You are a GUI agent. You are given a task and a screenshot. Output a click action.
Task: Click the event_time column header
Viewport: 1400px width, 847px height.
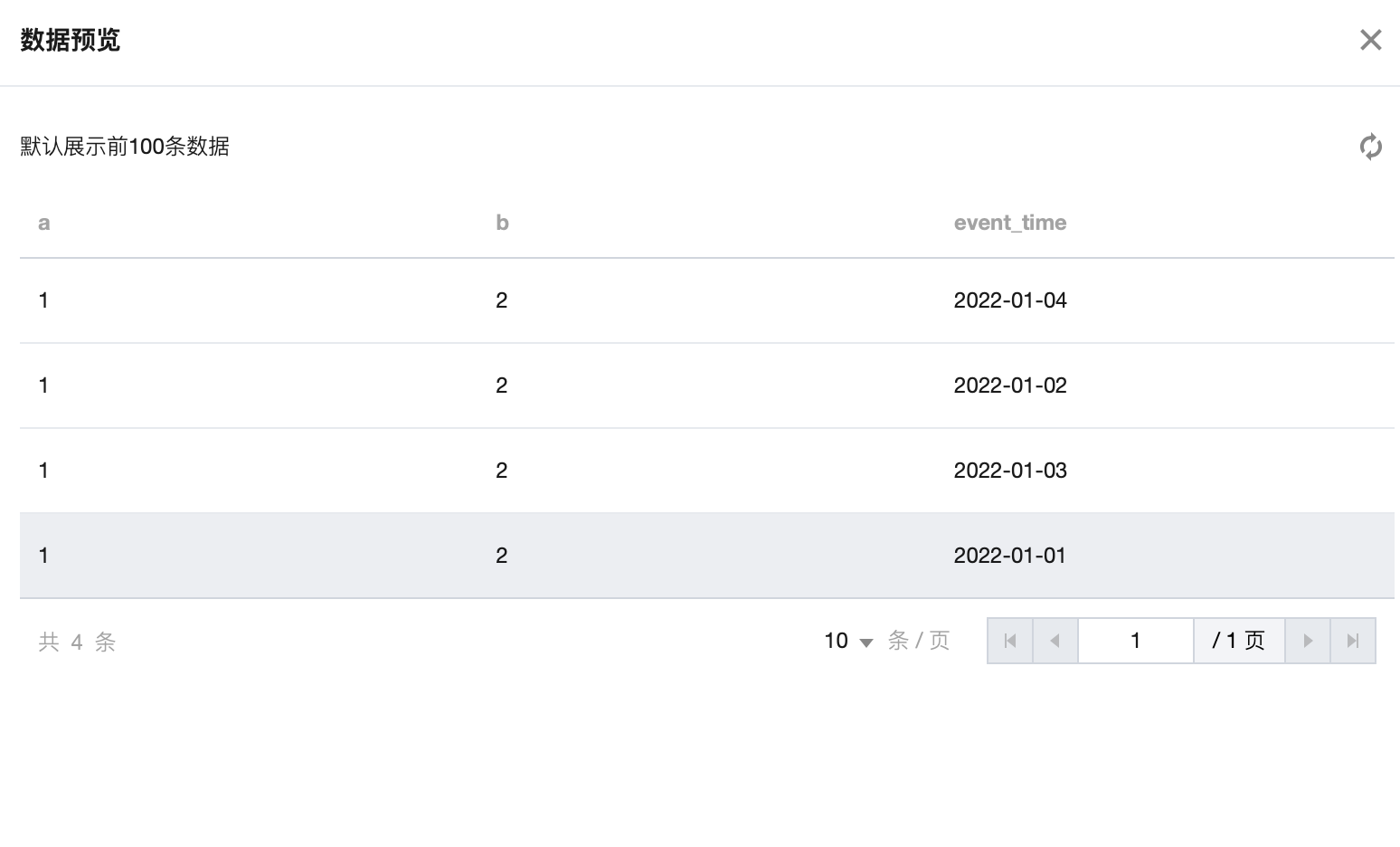coord(1009,223)
